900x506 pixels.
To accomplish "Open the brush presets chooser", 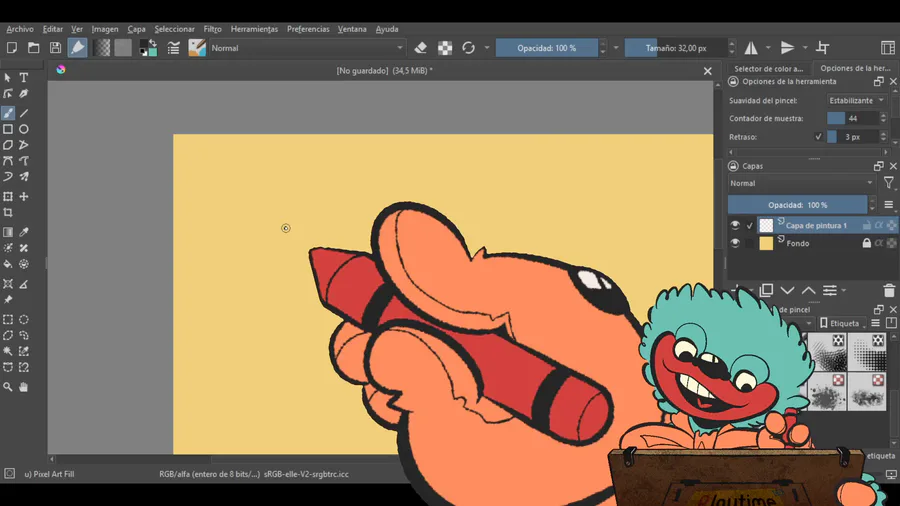I will pos(197,48).
